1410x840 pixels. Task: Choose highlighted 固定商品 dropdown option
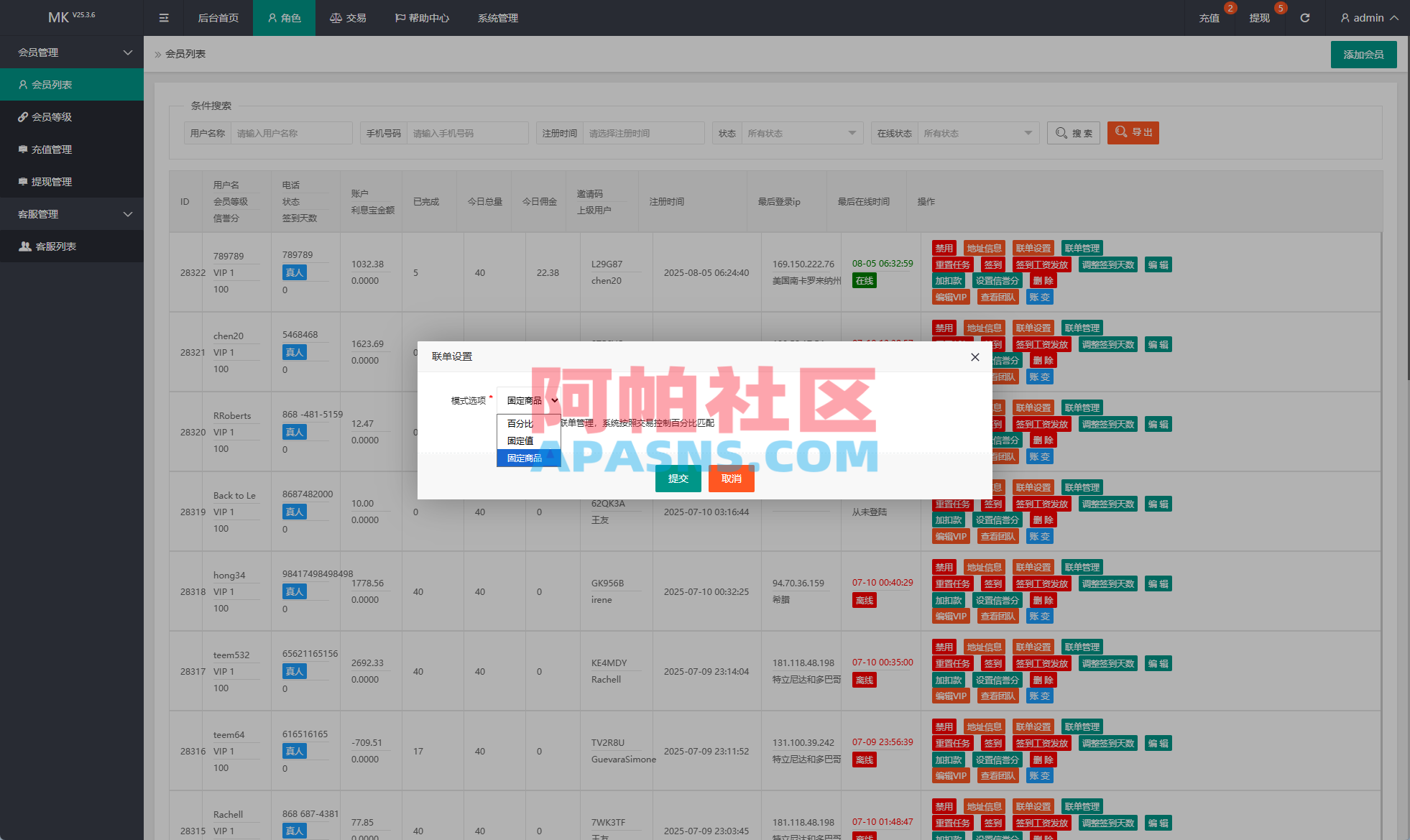point(525,458)
